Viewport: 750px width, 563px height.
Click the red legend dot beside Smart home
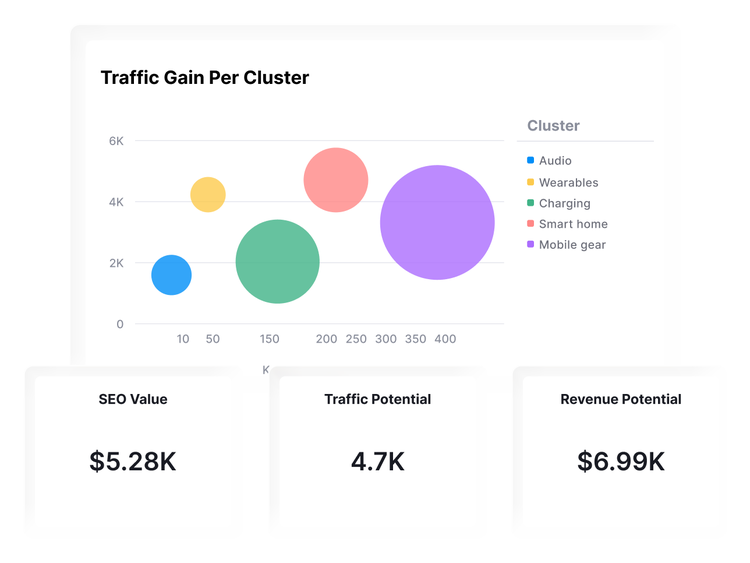coord(531,224)
